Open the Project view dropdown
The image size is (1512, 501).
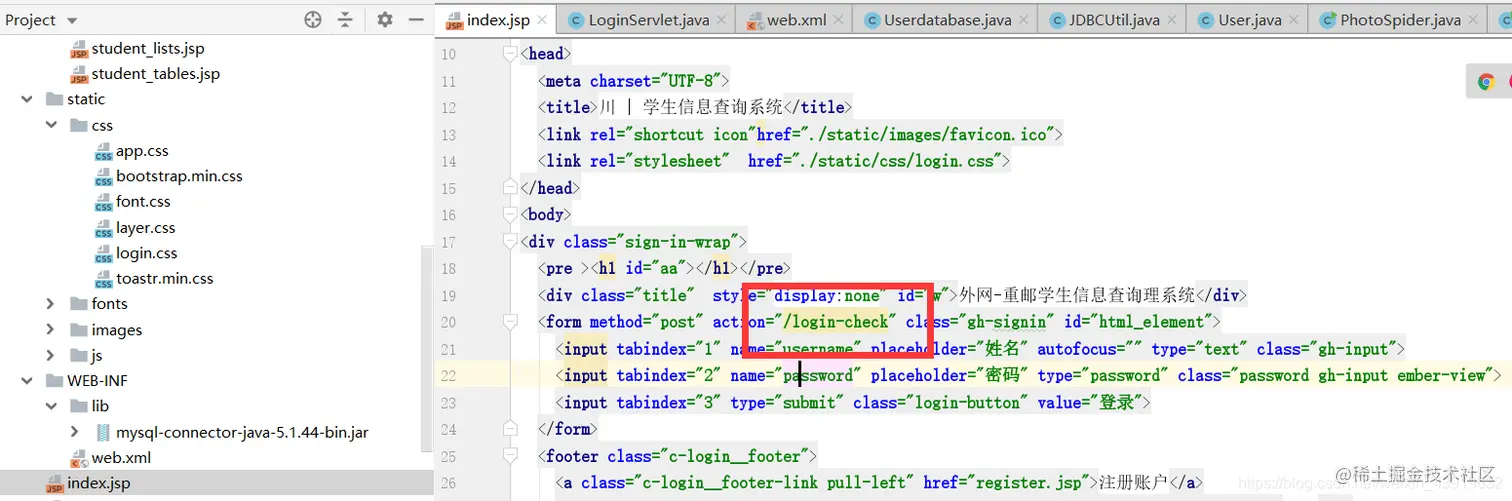[41, 20]
